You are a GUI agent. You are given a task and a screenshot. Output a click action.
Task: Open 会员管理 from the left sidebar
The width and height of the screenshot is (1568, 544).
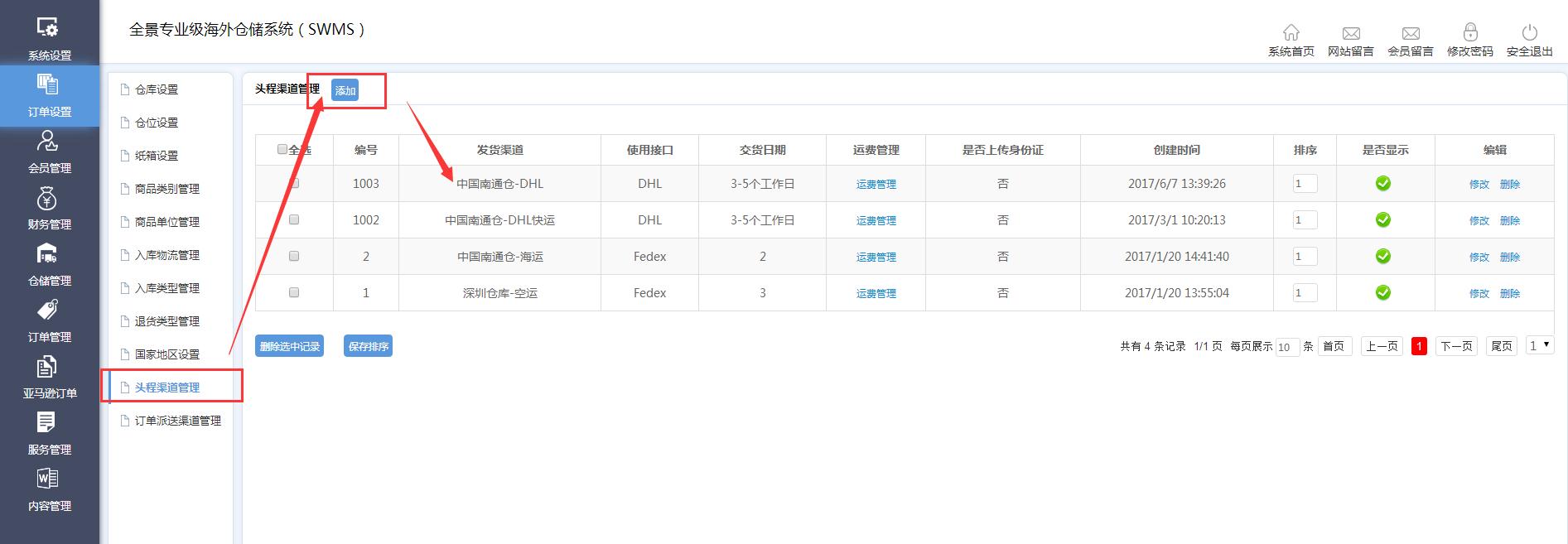click(48, 142)
